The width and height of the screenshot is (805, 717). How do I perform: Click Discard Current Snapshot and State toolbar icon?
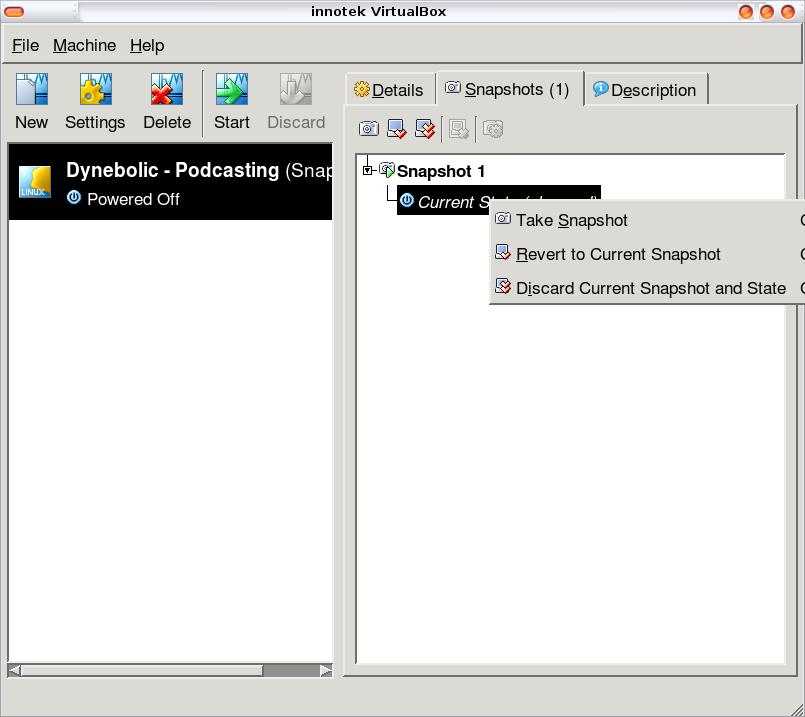pos(425,129)
